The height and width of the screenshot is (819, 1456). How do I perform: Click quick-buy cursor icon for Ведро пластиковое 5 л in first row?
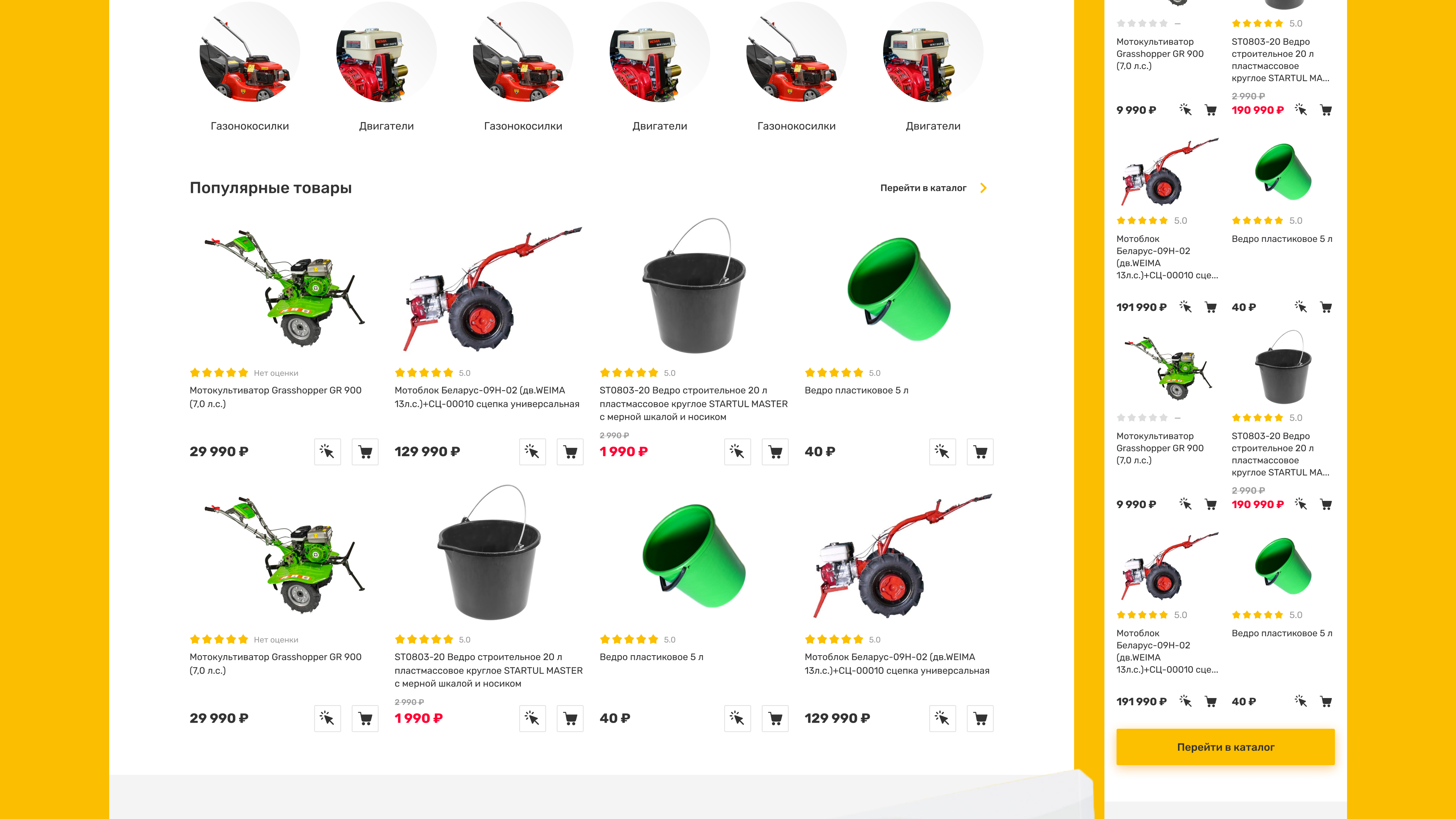[x=942, y=452]
